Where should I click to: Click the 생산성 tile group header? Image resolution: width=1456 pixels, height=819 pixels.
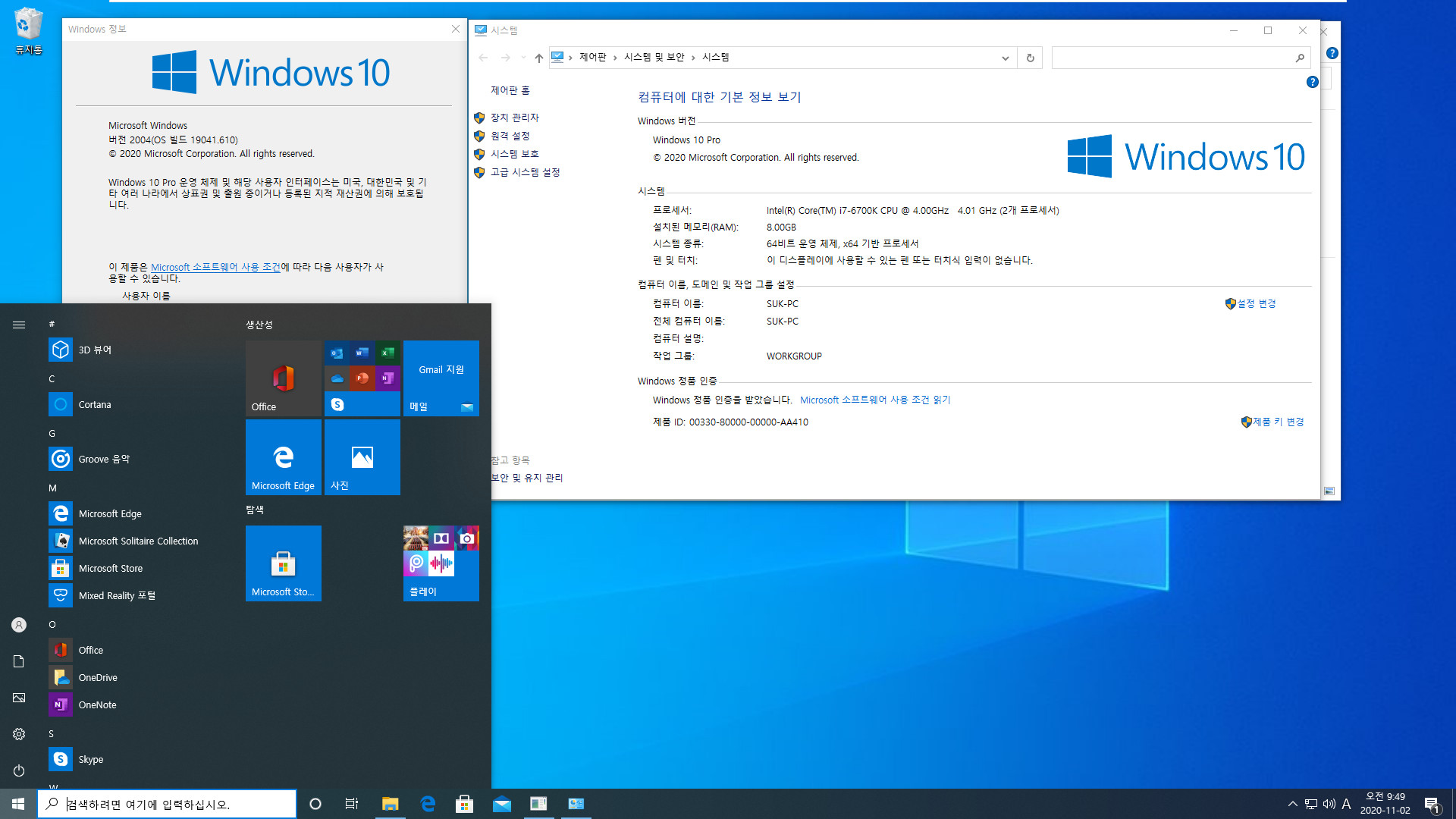[259, 325]
